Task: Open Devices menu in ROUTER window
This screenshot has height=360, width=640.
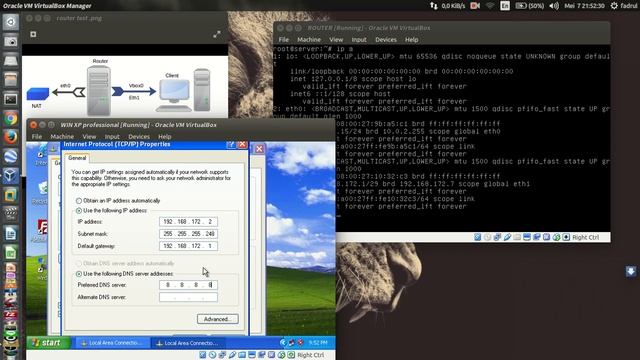Action: coord(386,40)
